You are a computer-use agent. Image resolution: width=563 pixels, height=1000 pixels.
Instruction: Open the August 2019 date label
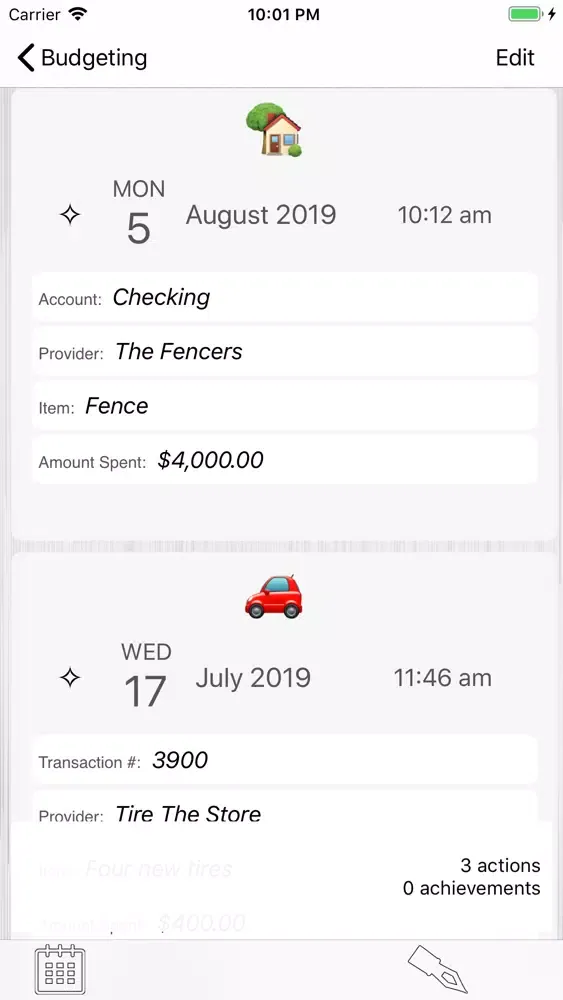(261, 215)
